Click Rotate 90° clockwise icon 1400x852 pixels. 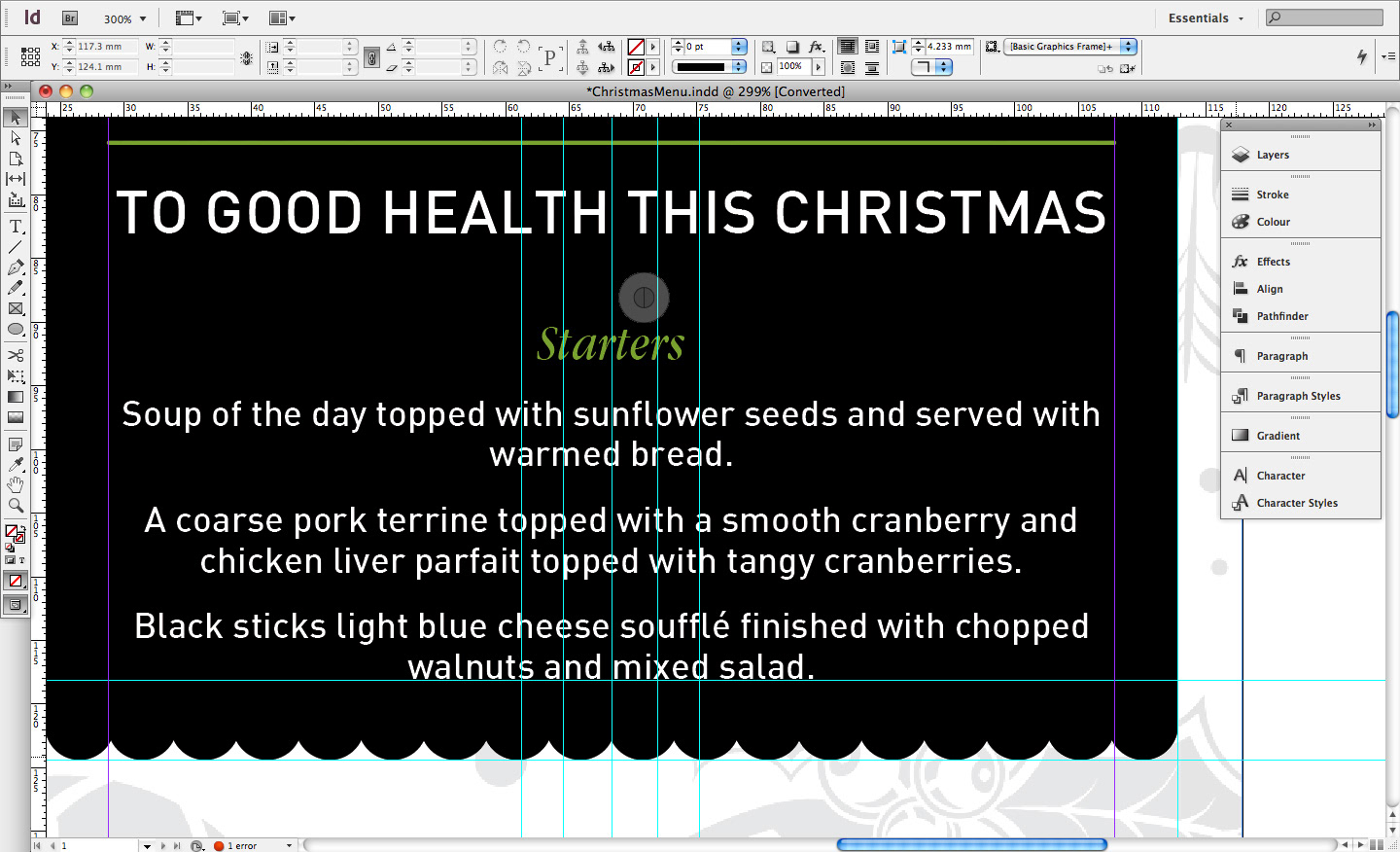pyautogui.click(x=500, y=47)
